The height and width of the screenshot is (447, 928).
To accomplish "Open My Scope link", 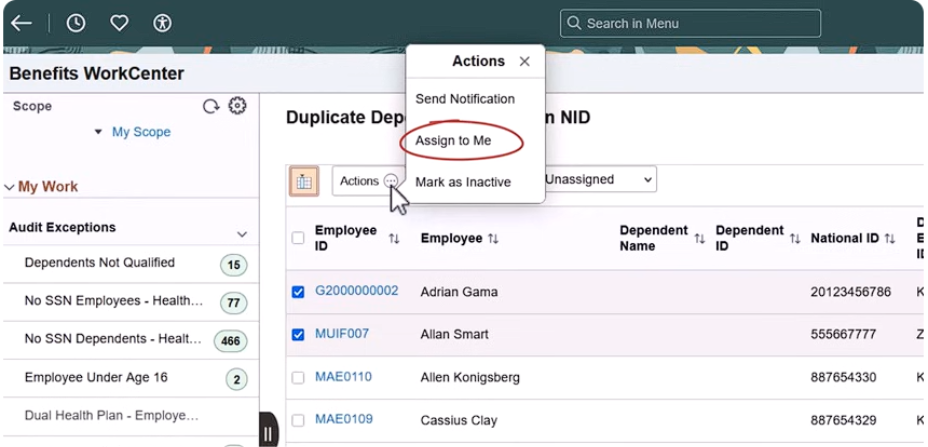I will (141, 132).
